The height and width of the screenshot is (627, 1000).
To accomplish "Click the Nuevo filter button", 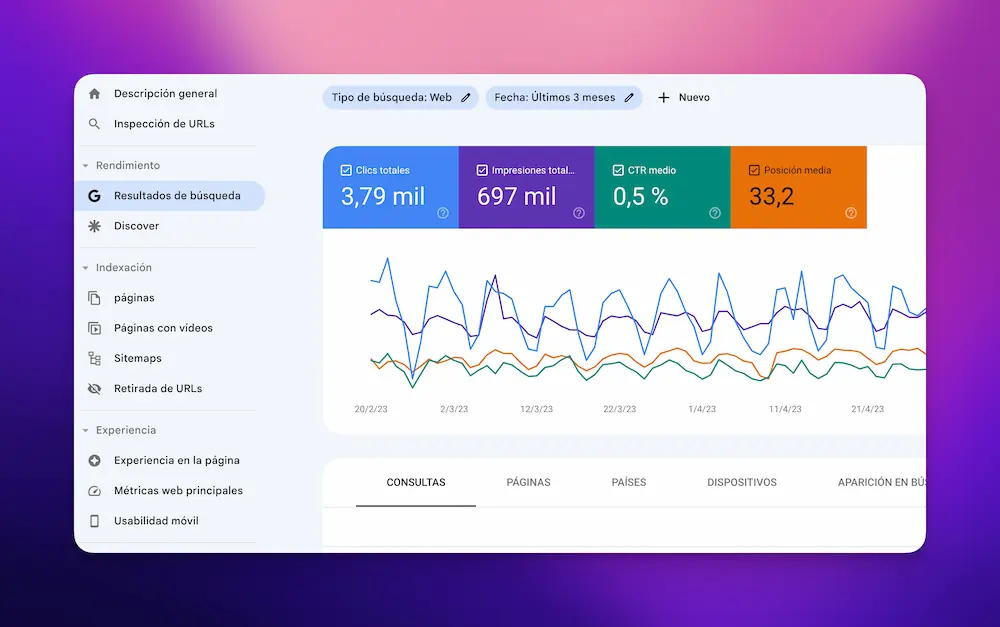I will (684, 98).
